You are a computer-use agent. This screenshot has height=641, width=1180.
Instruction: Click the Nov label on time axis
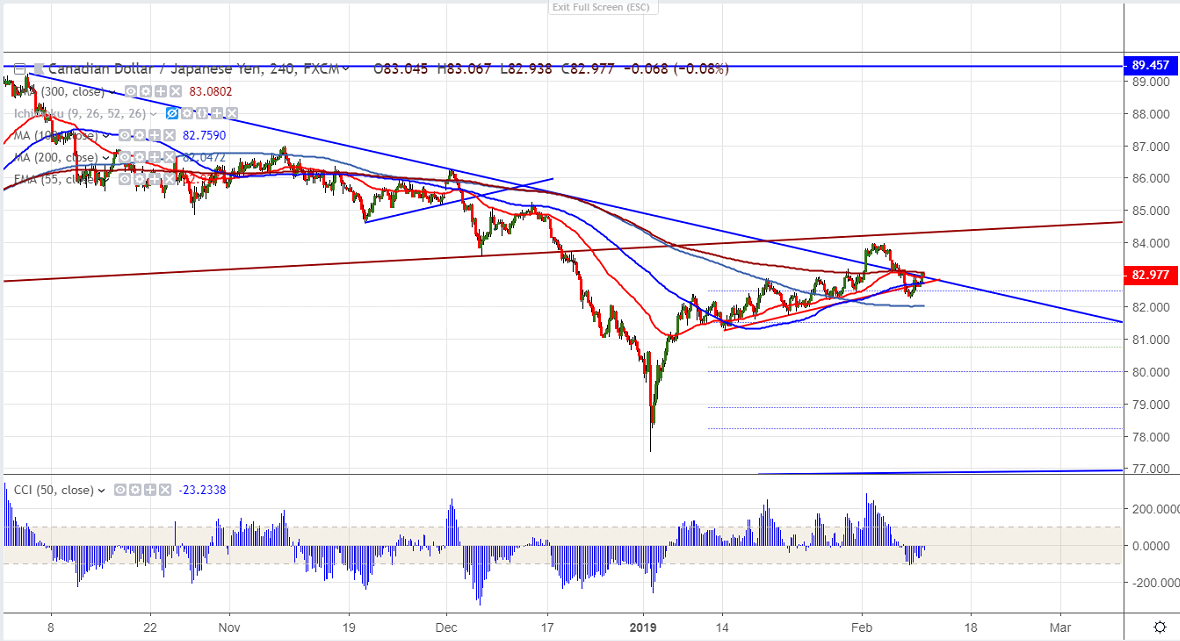click(x=230, y=627)
